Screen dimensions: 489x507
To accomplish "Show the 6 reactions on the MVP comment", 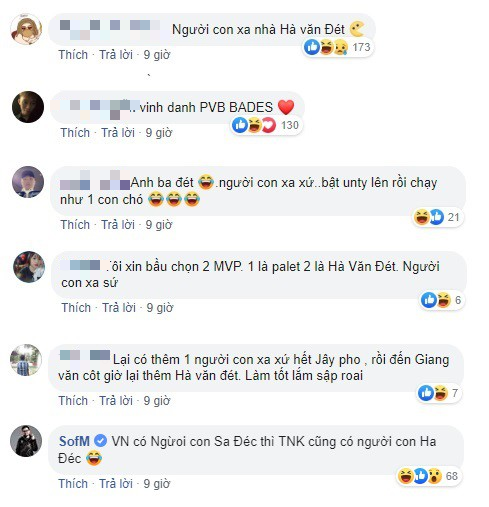I will [x=441, y=300].
